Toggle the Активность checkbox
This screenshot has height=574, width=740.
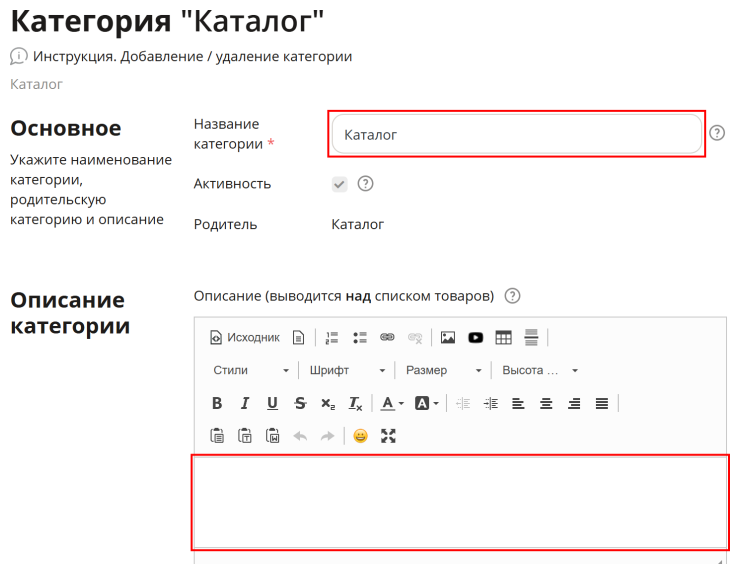pos(339,184)
